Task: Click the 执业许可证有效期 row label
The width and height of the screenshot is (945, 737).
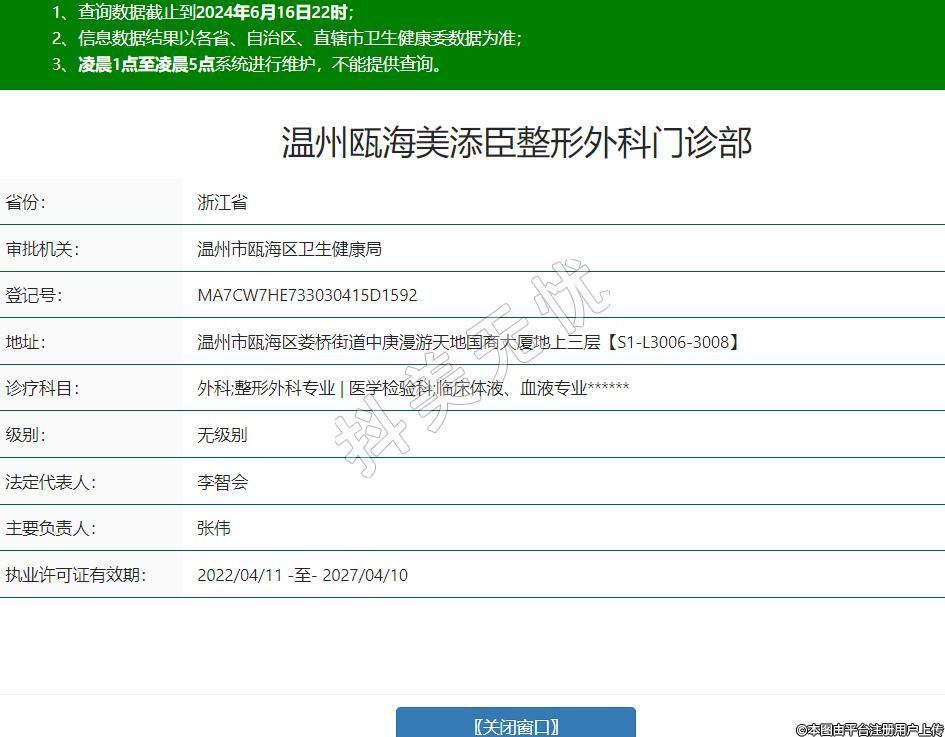Action: coord(75,575)
